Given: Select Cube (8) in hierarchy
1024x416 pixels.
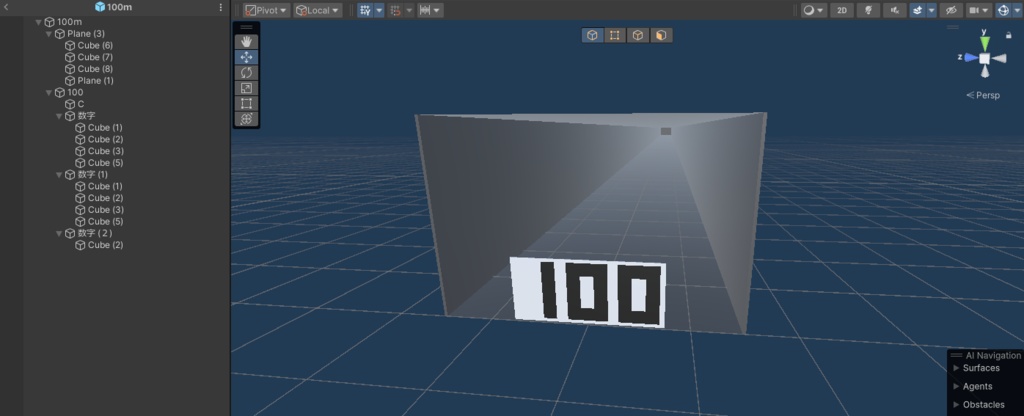Looking at the screenshot, I should pyautogui.click(x=95, y=69).
